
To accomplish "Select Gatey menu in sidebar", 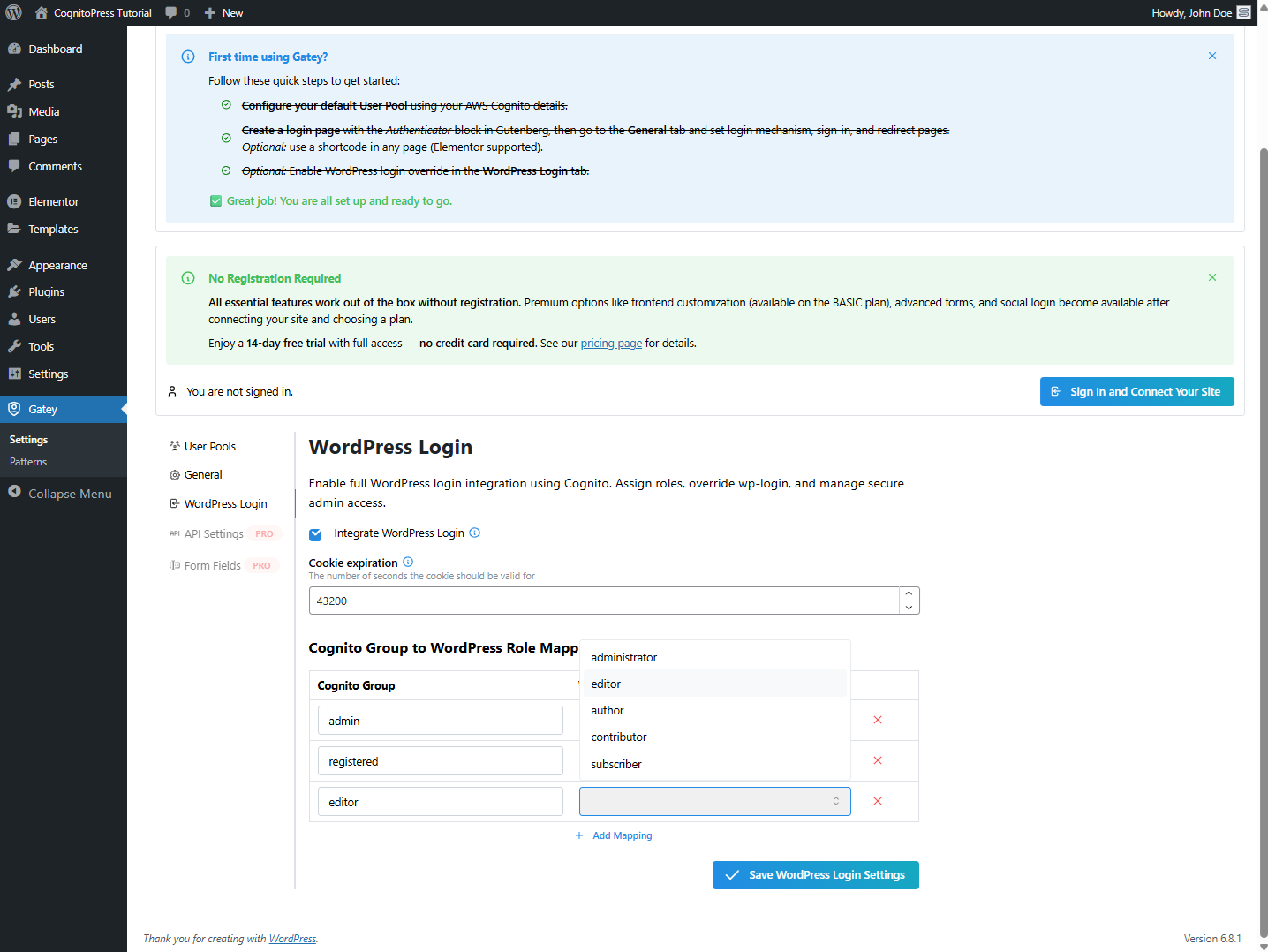I will pos(64,409).
